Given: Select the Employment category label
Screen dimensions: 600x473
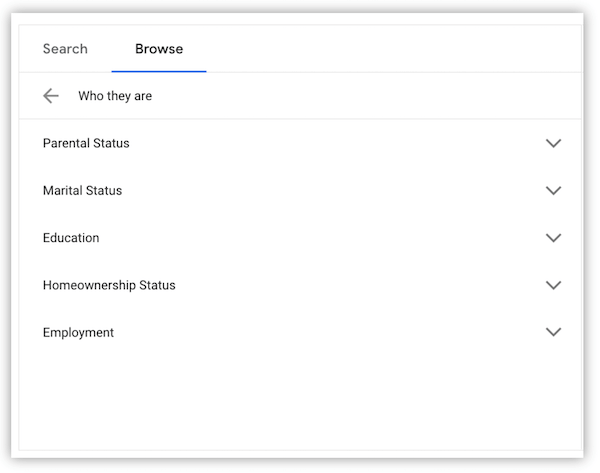Looking at the screenshot, I should 78,332.
